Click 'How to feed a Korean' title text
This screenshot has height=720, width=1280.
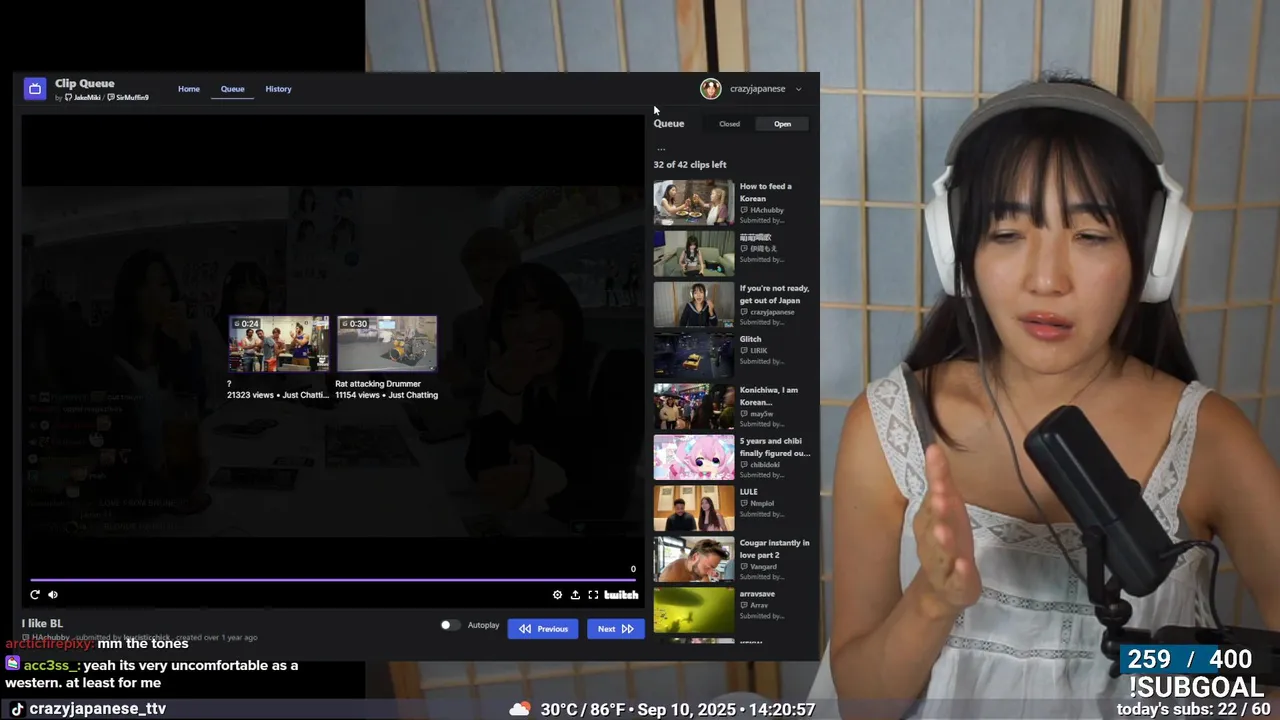pos(766,192)
